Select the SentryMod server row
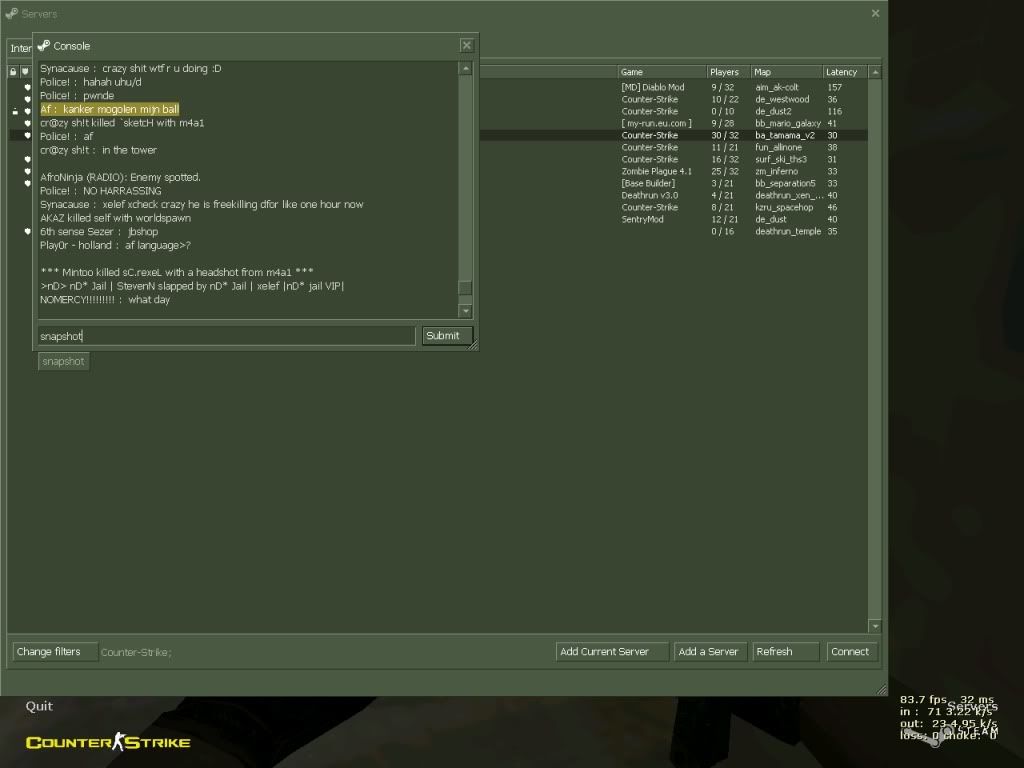The width and height of the screenshot is (1024, 768). (673, 219)
